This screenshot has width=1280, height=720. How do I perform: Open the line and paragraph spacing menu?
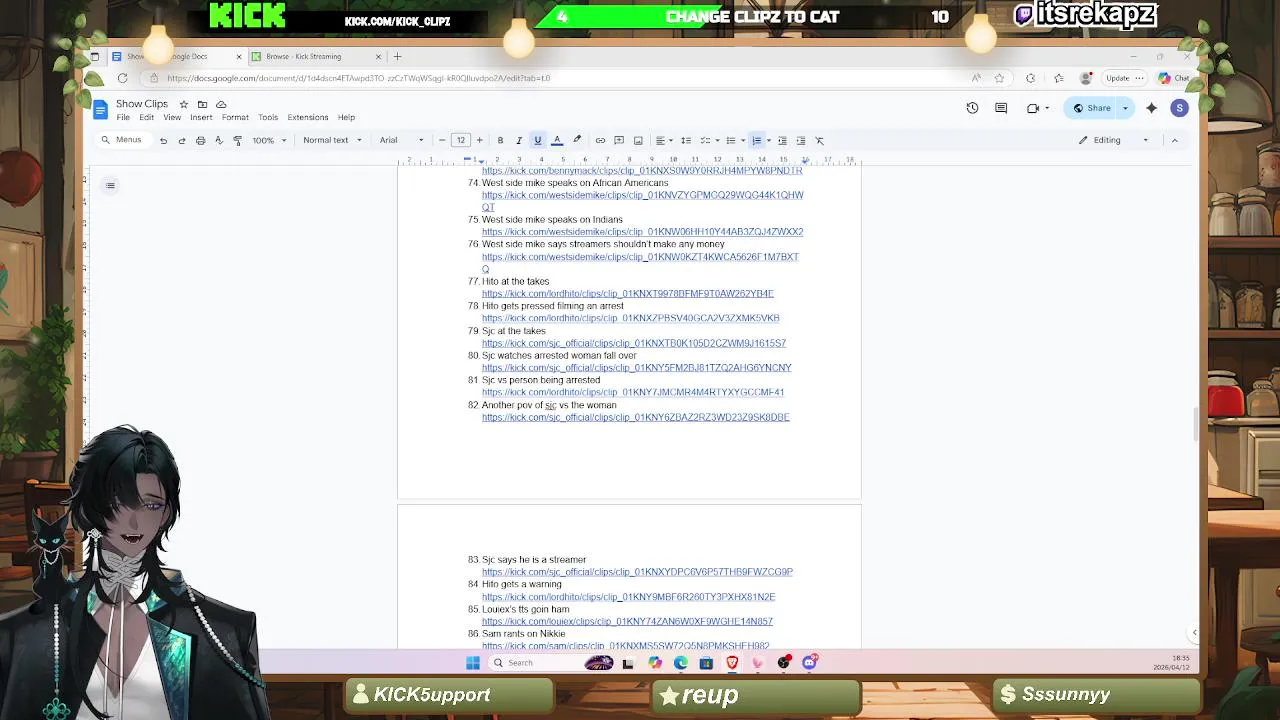pos(686,140)
